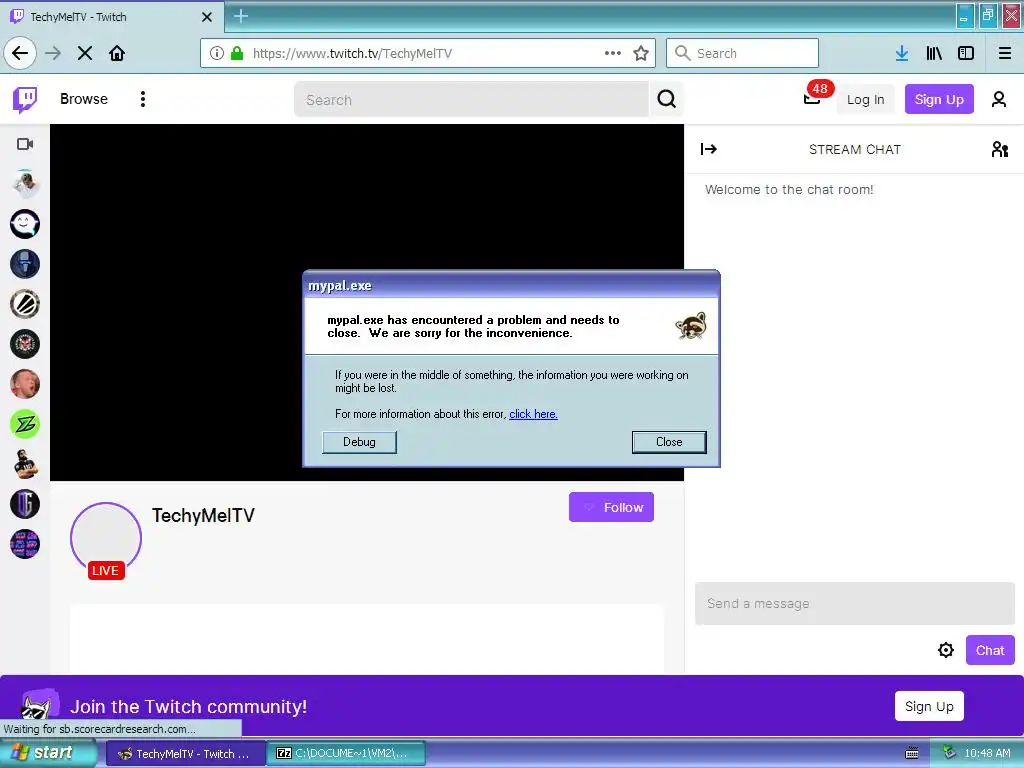The height and width of the screenshot is (768, 1024).
Task: Open the purple G shield sidebar channel
Action: [x=25, y=504]
